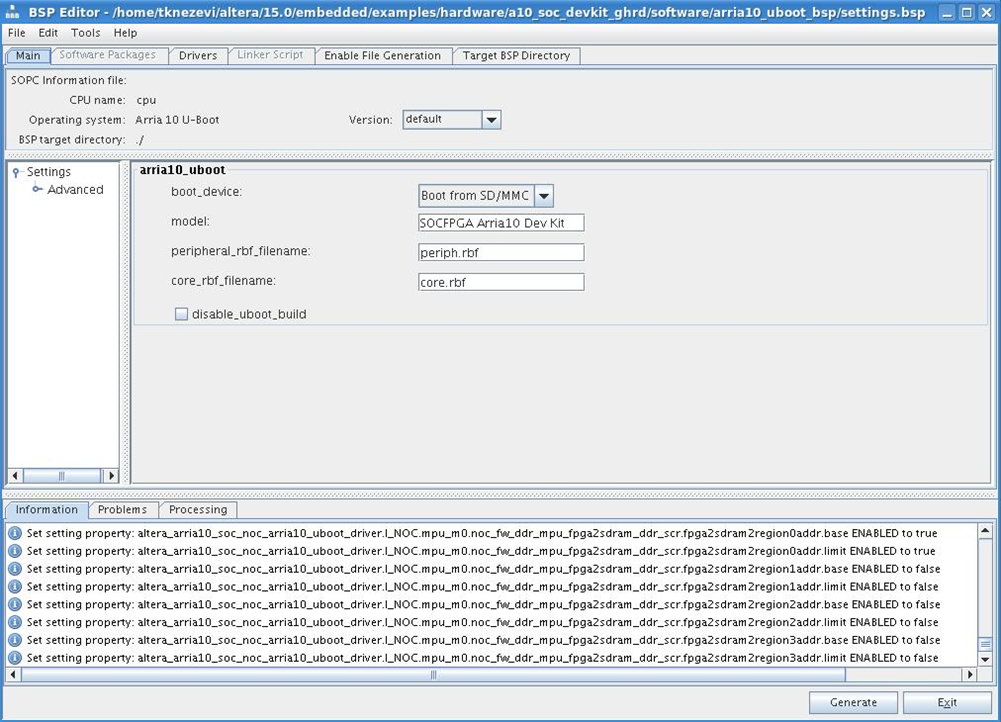Select the fpga2sdram2region3addr.base log message text
The height and width of the screenshot is (722, 1001).
[x=483, y=640]
